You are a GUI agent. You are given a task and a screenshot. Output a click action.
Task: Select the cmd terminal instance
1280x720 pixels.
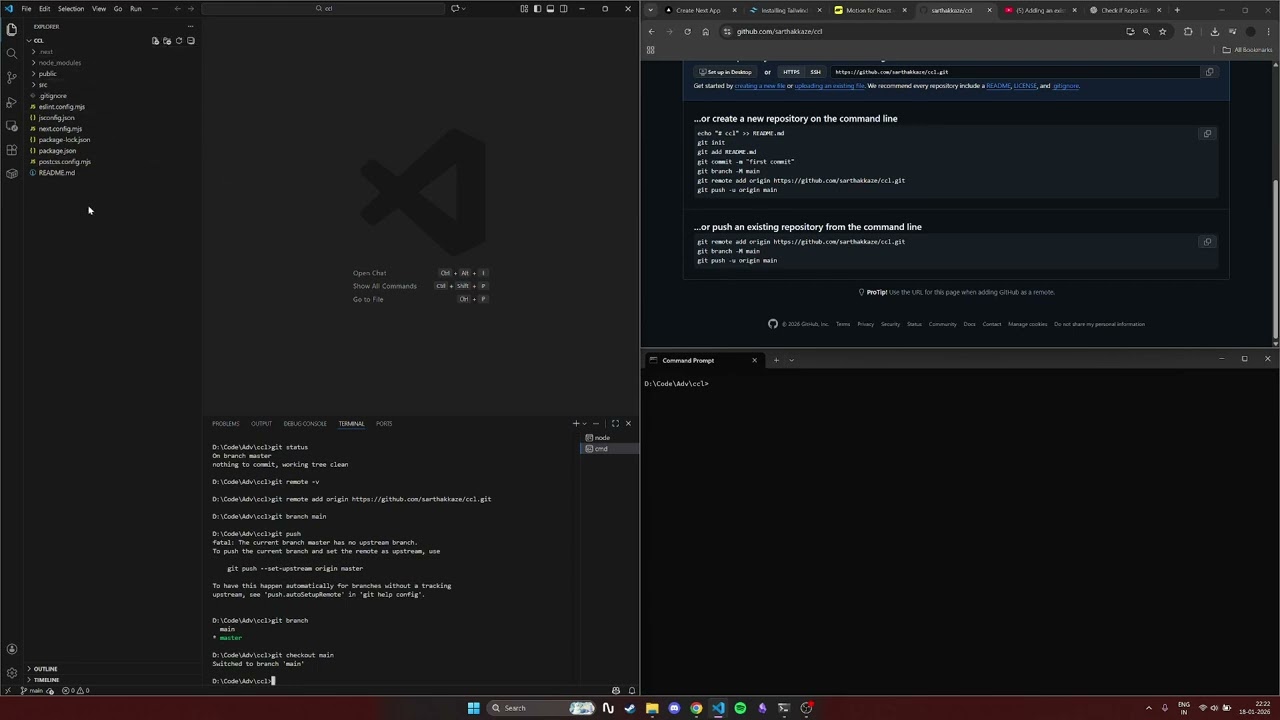click(608, 449)
